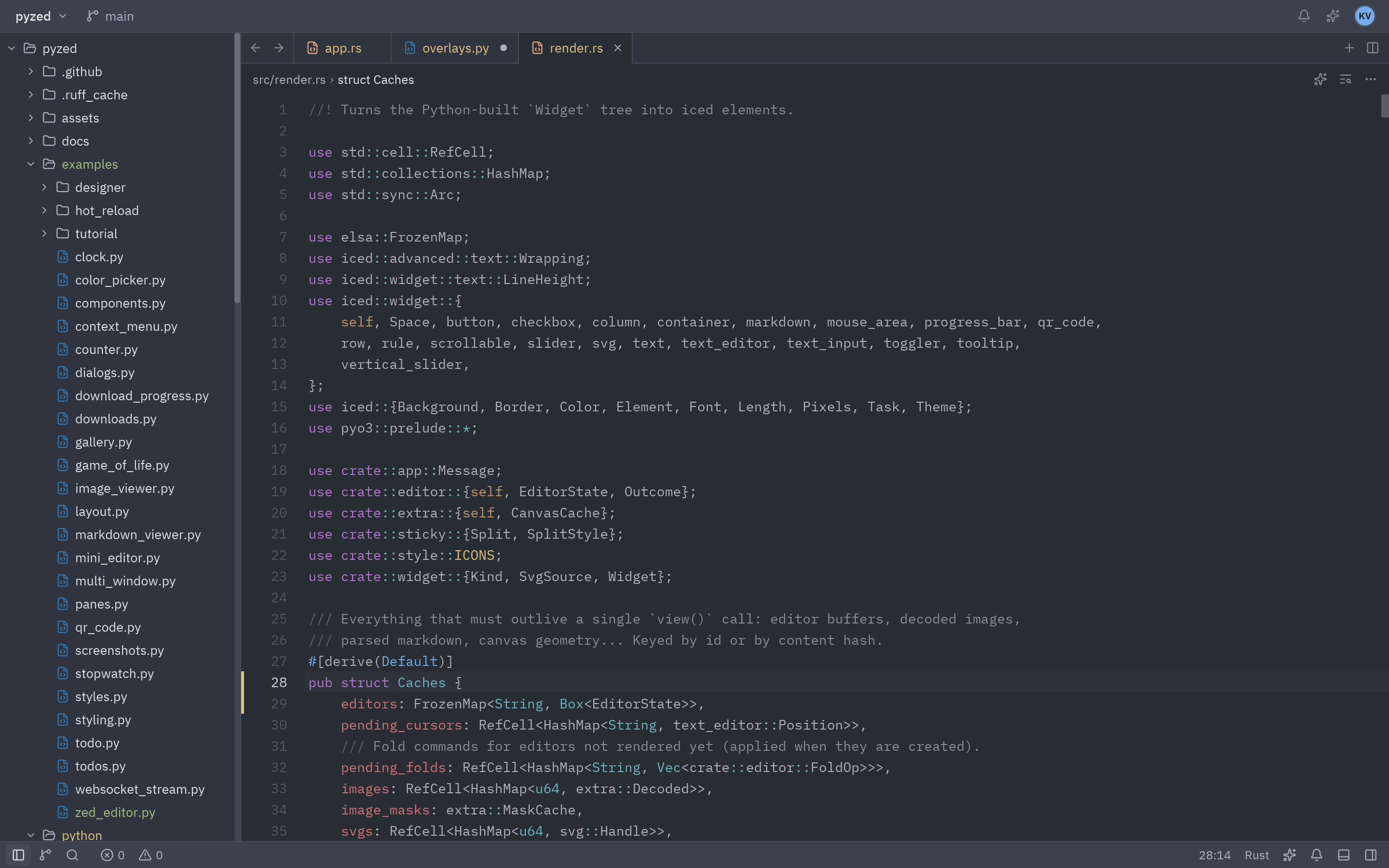Switch to the app.rs tab
The width and height of the screenshot is (1389, 868).
point(342,48)
